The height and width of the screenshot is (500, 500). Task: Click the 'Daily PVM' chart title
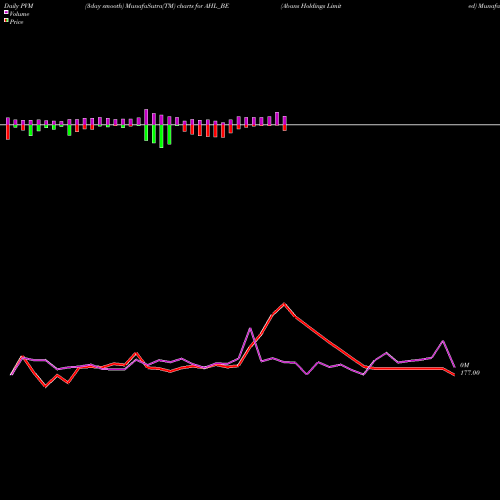tap(19, 6)
